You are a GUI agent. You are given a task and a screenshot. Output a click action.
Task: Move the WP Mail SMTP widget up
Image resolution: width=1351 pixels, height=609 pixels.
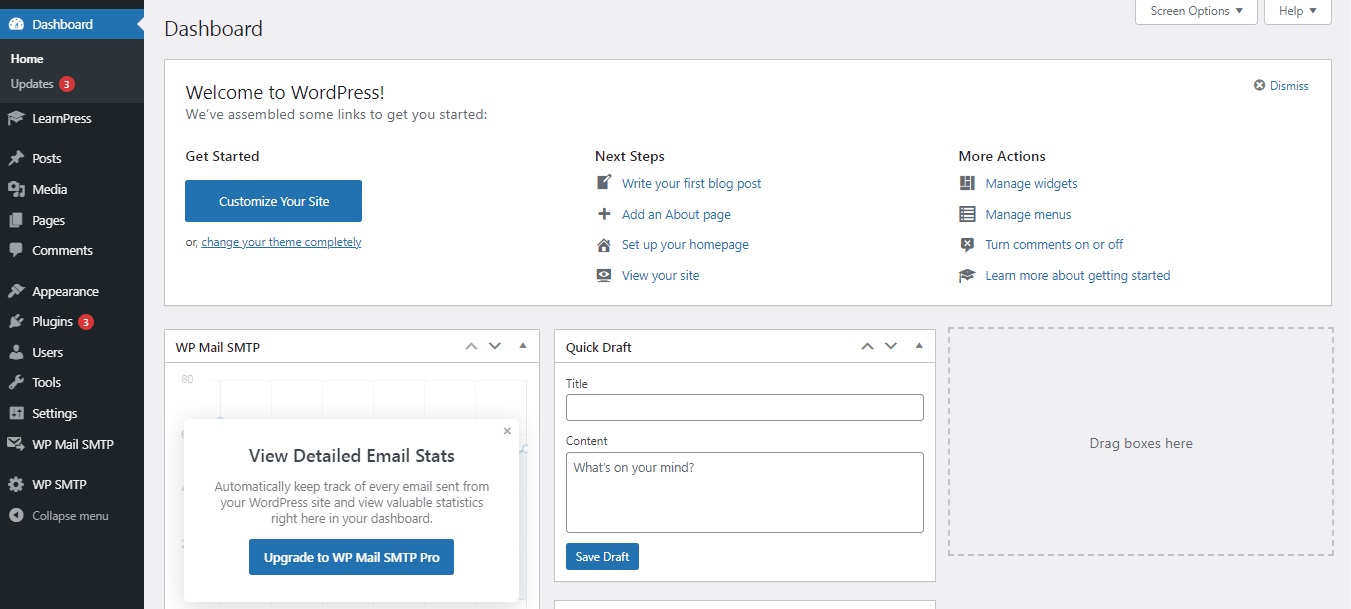pyautogui.click(x=472, y=346)
